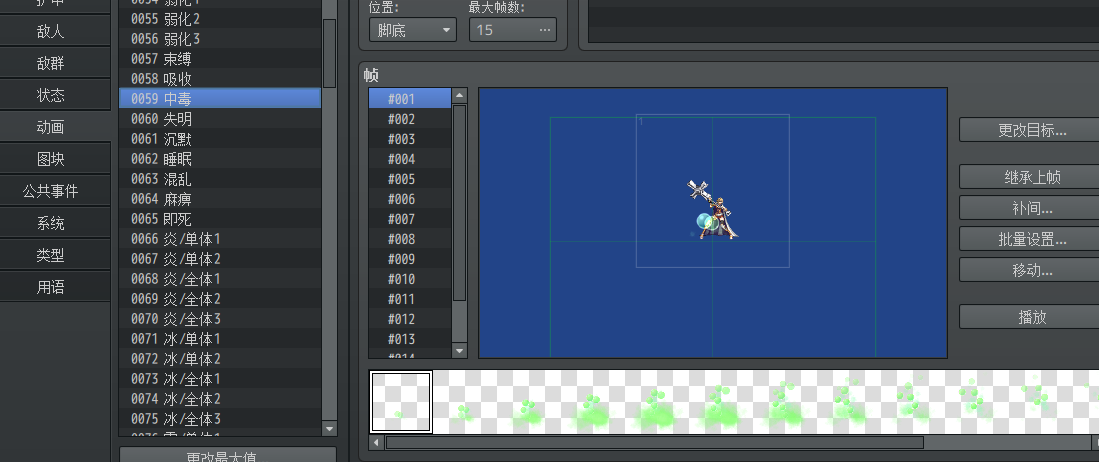This screenshot has width=1099, height=462.
Task: Select animation 0059 中毒
Action: pos(220,99)
